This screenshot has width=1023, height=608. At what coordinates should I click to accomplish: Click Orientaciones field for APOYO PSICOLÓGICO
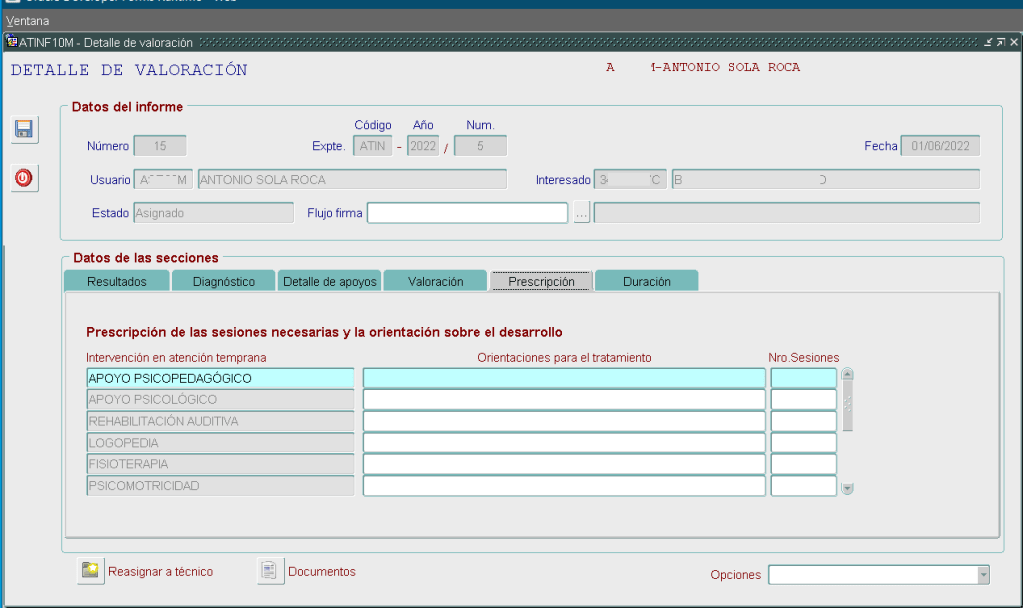pos(564,400)
